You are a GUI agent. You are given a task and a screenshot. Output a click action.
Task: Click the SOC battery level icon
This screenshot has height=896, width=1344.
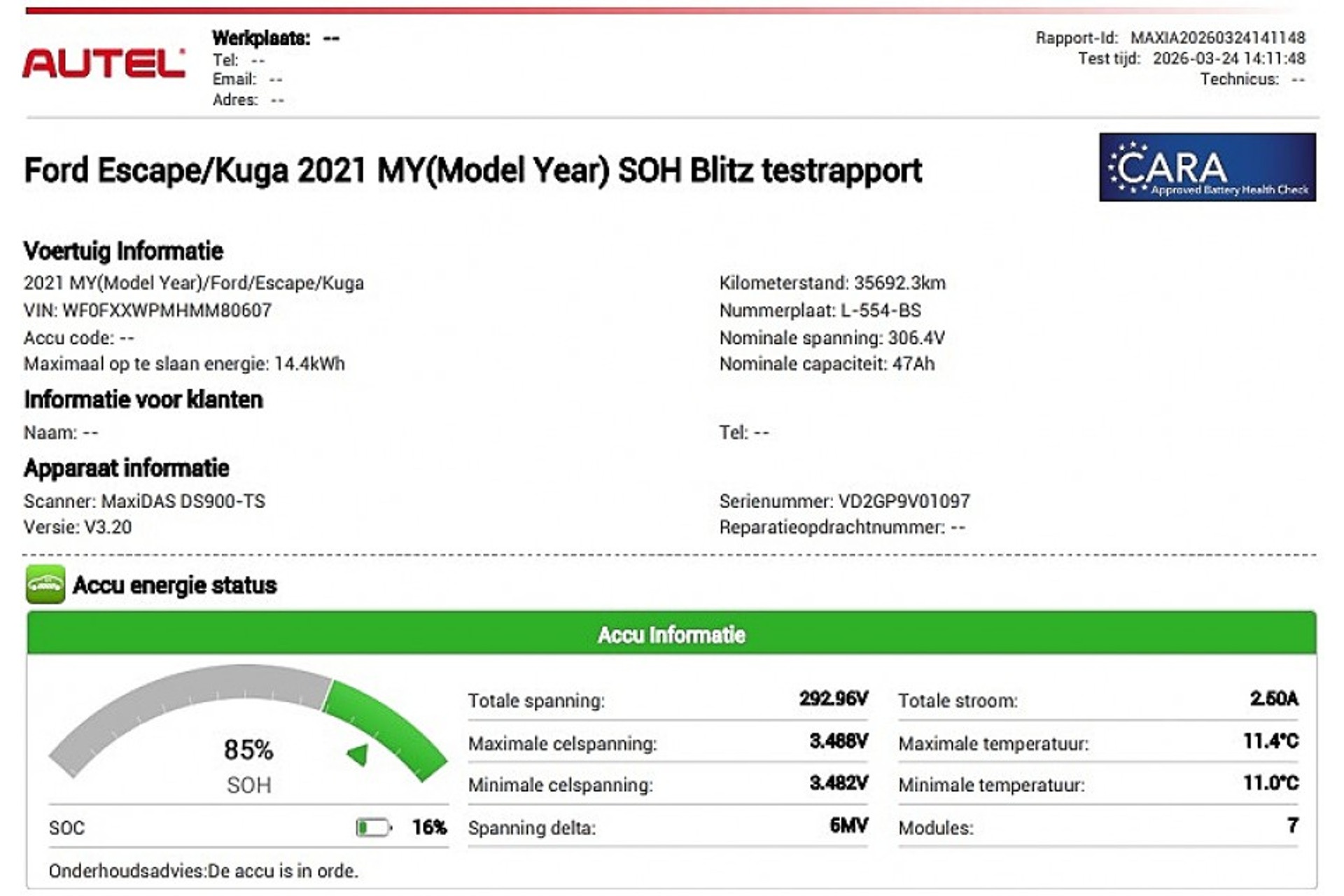pos(373,828)
